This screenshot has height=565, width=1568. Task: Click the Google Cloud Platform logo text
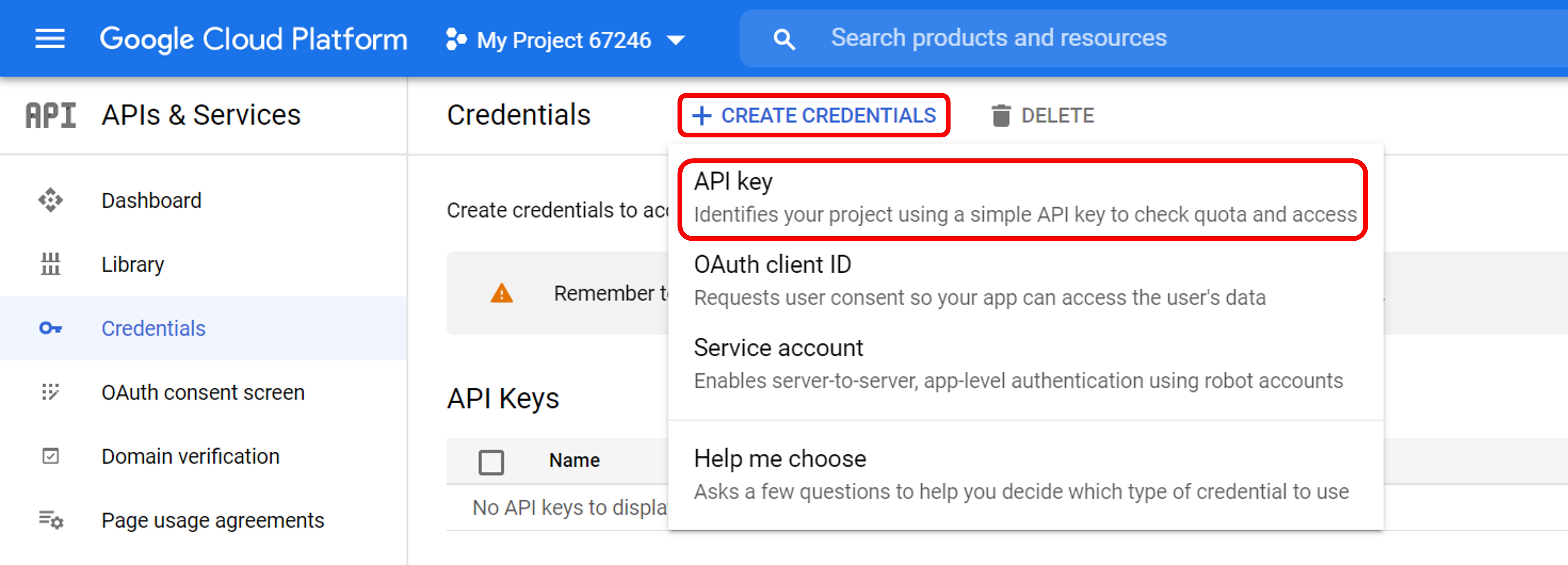point(253,39)
